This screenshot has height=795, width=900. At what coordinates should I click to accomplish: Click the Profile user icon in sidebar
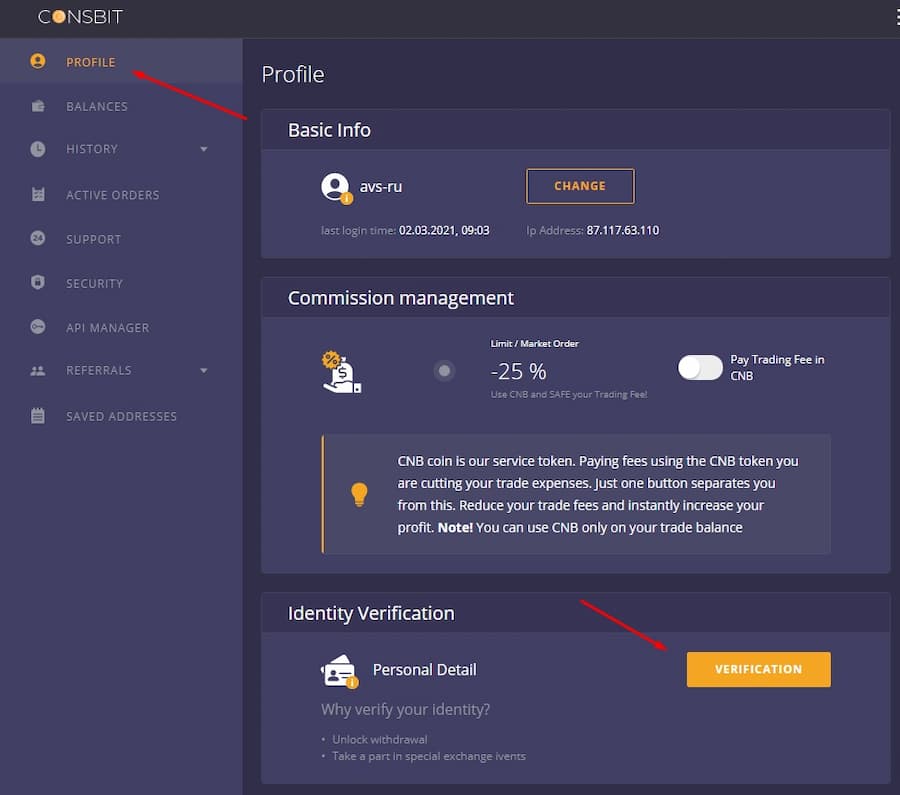(38, 61)
